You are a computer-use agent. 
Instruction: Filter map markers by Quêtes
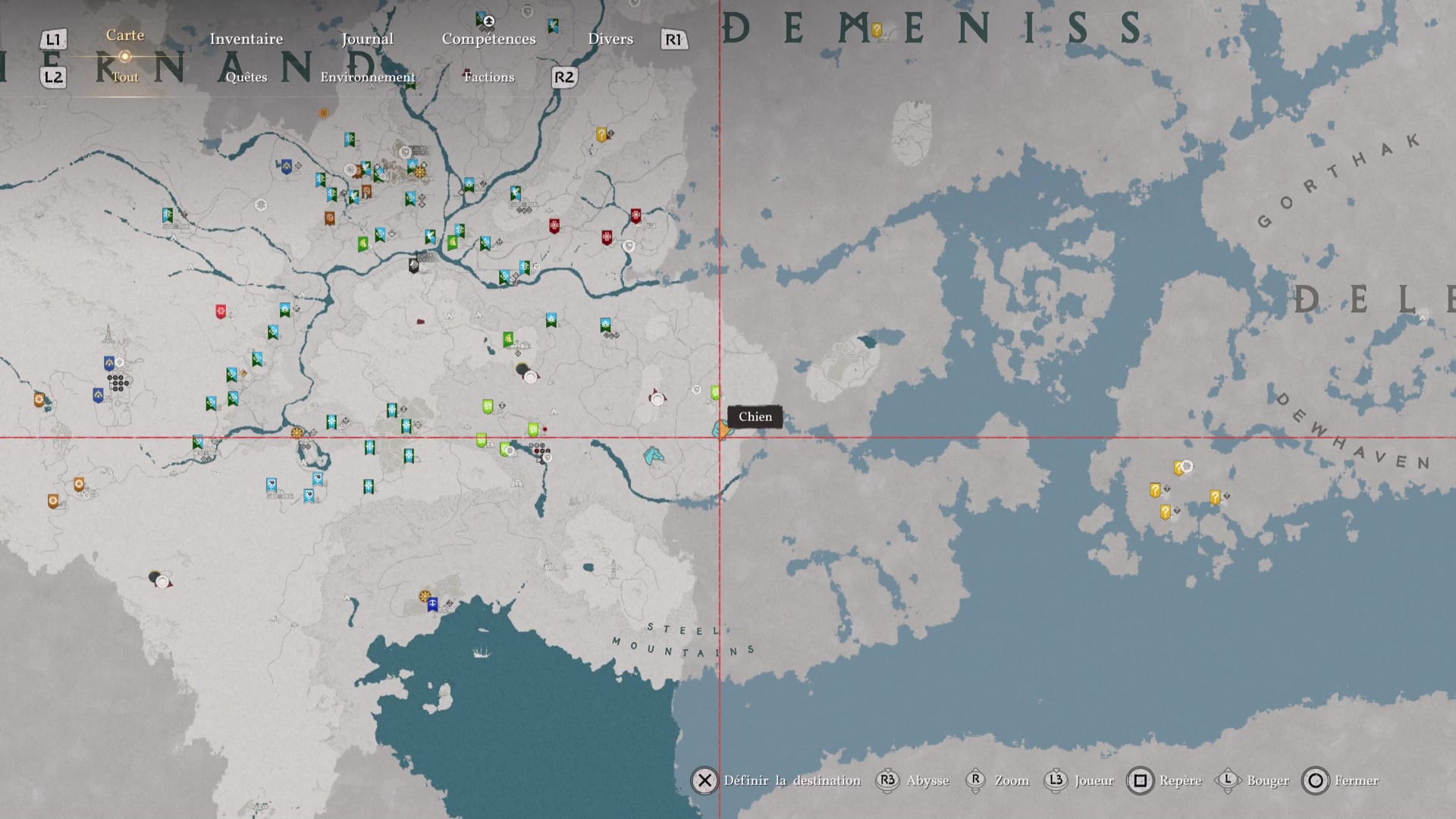[246, 77]
